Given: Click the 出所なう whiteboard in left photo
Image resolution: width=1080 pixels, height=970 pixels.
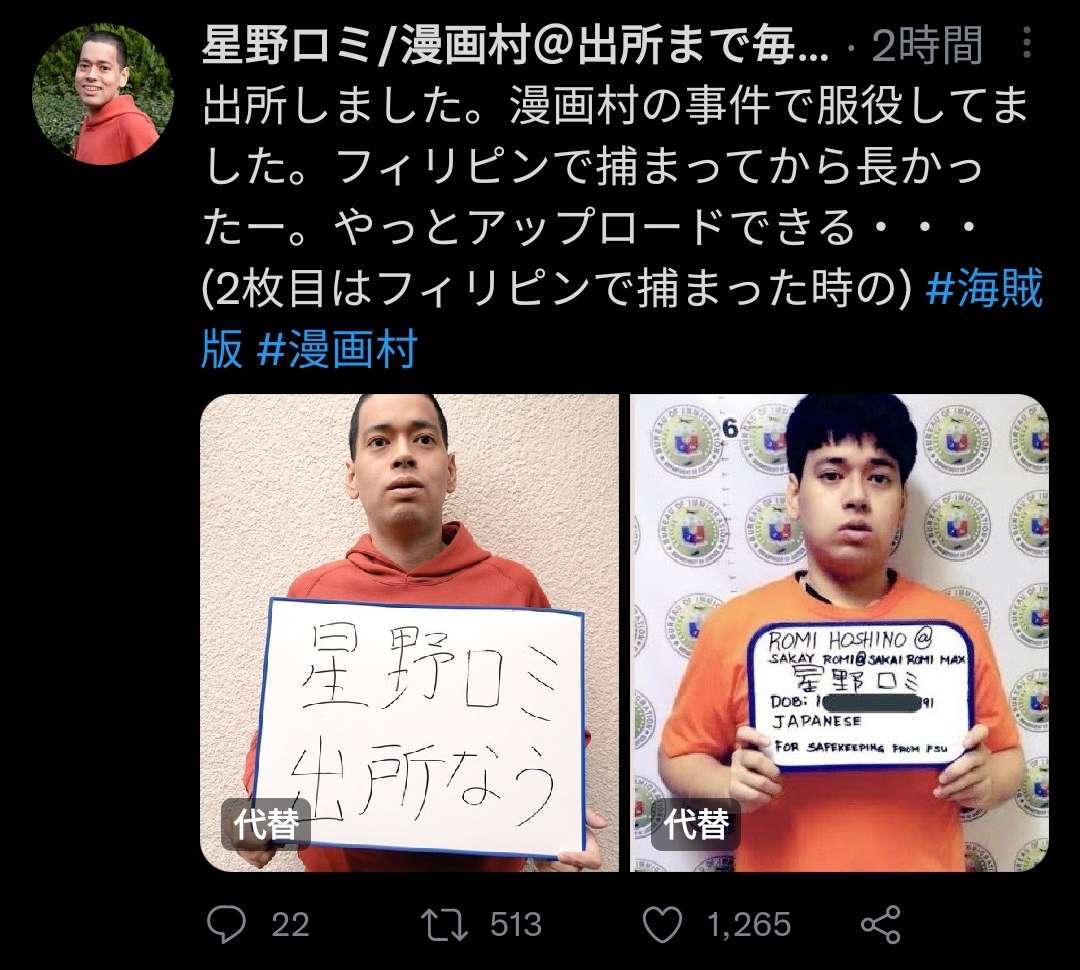Looking at the screenshot, I should (419, 727).
